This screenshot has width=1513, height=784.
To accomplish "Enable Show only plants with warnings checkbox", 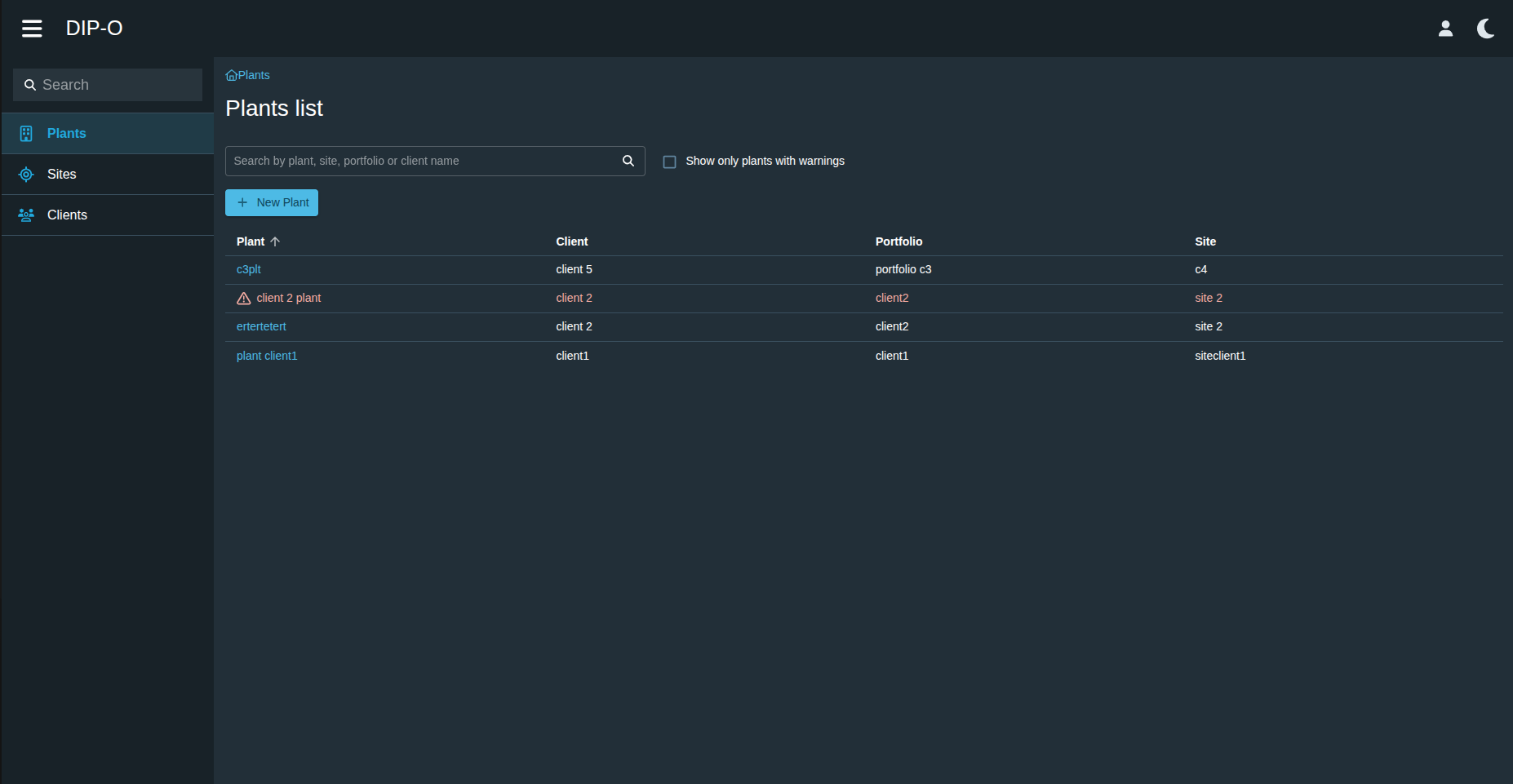I will point(670,162).
